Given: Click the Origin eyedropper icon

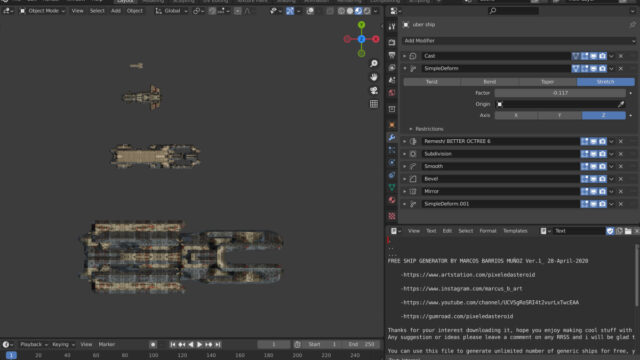Looking at the screenshot, I should (621, 104).
